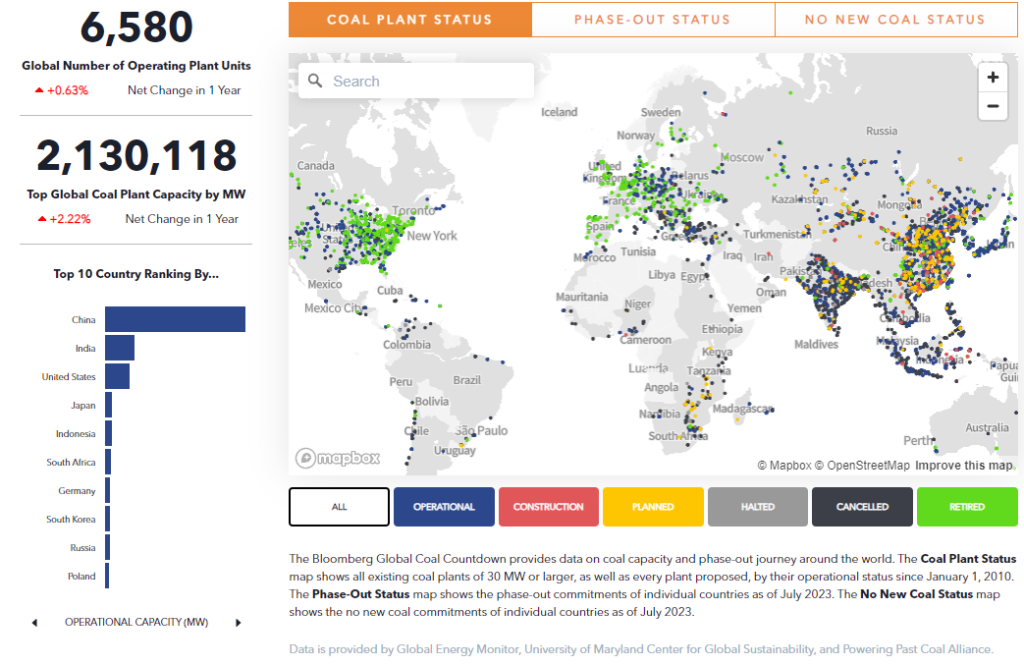Viewport: 1024px width, 665px height.
Task: Show previous ranking metric with left arrow
Action: coord(35,623)
